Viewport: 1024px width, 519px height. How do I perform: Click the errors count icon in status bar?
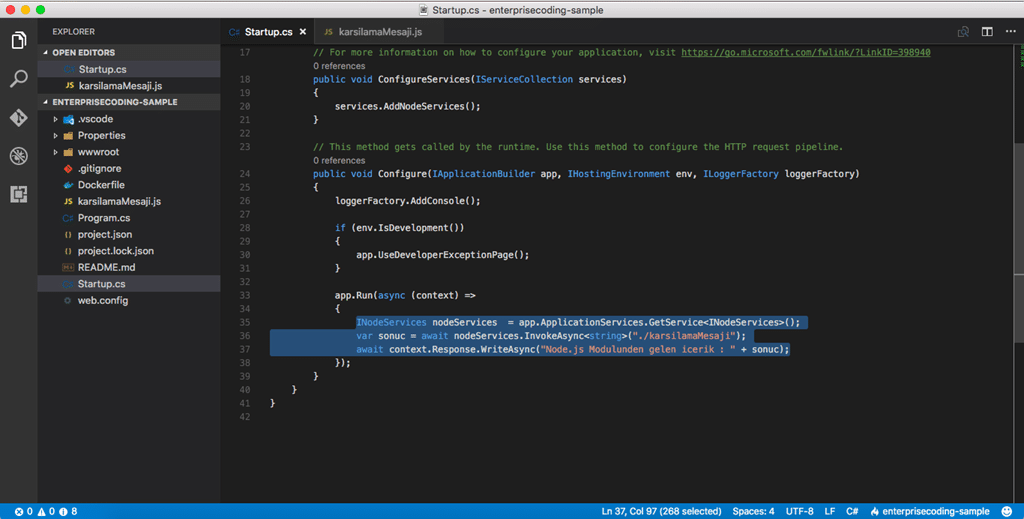tap(19, 511)
